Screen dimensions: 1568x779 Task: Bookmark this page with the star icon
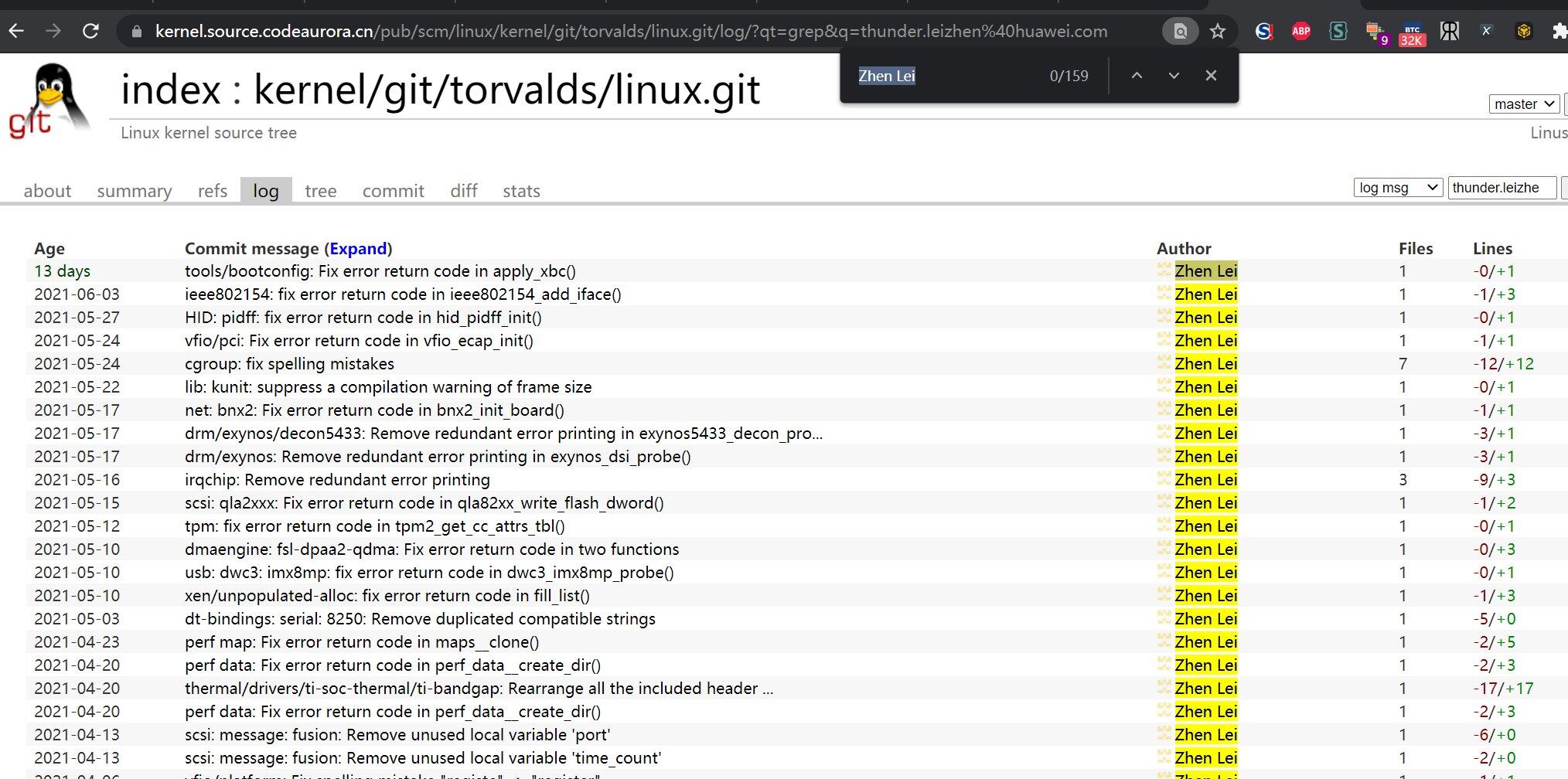(1218, 31)
